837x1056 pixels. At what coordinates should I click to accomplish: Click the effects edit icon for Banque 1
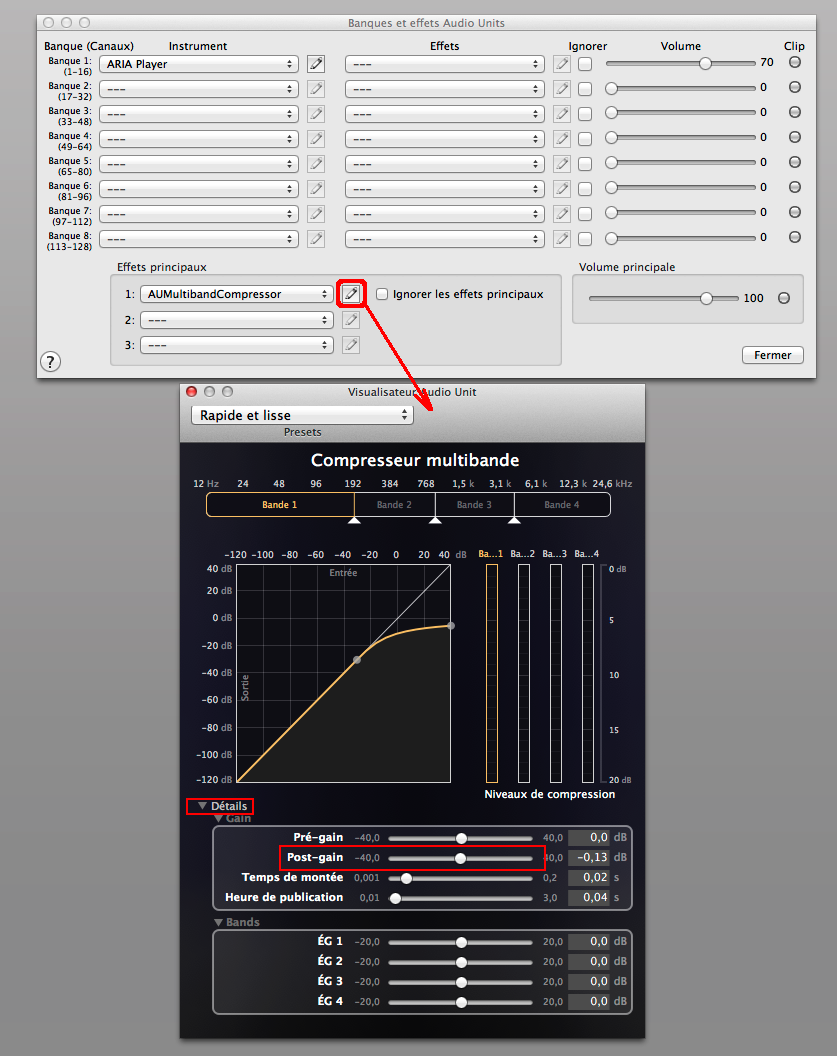coord(562,63)
